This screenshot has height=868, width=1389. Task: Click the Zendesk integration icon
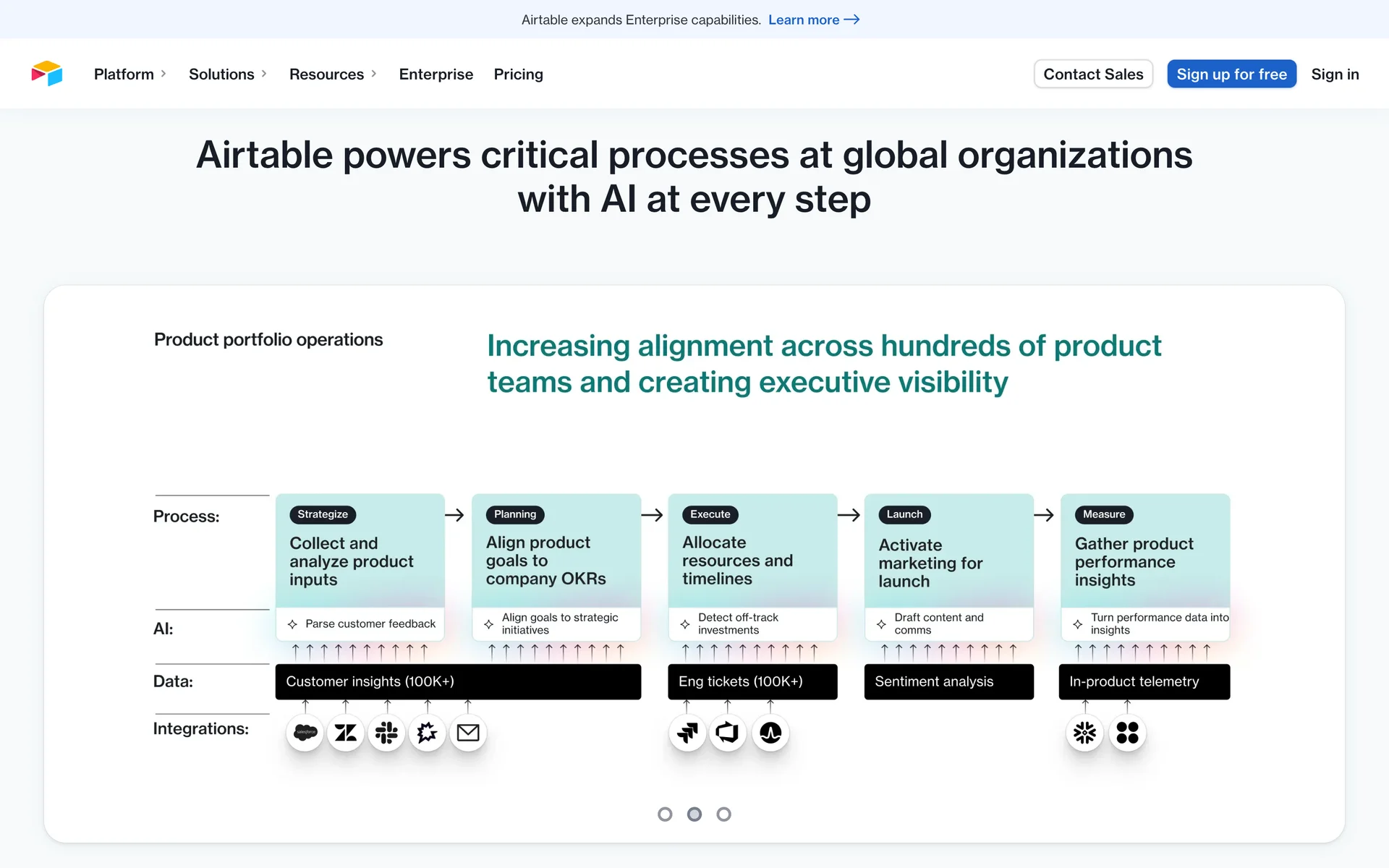(346, 733)
